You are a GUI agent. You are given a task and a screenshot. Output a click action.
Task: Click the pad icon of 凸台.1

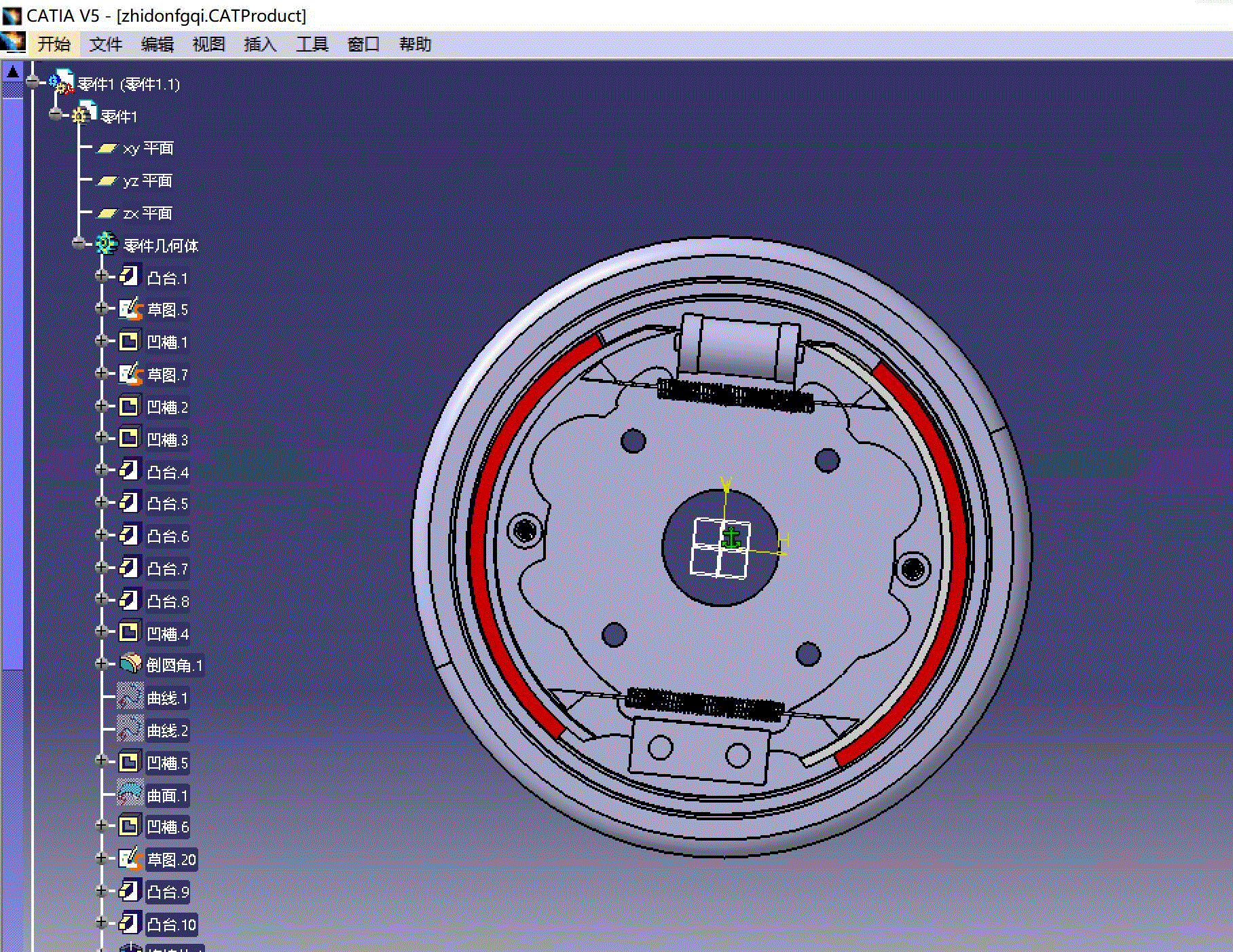click(129, 276)
